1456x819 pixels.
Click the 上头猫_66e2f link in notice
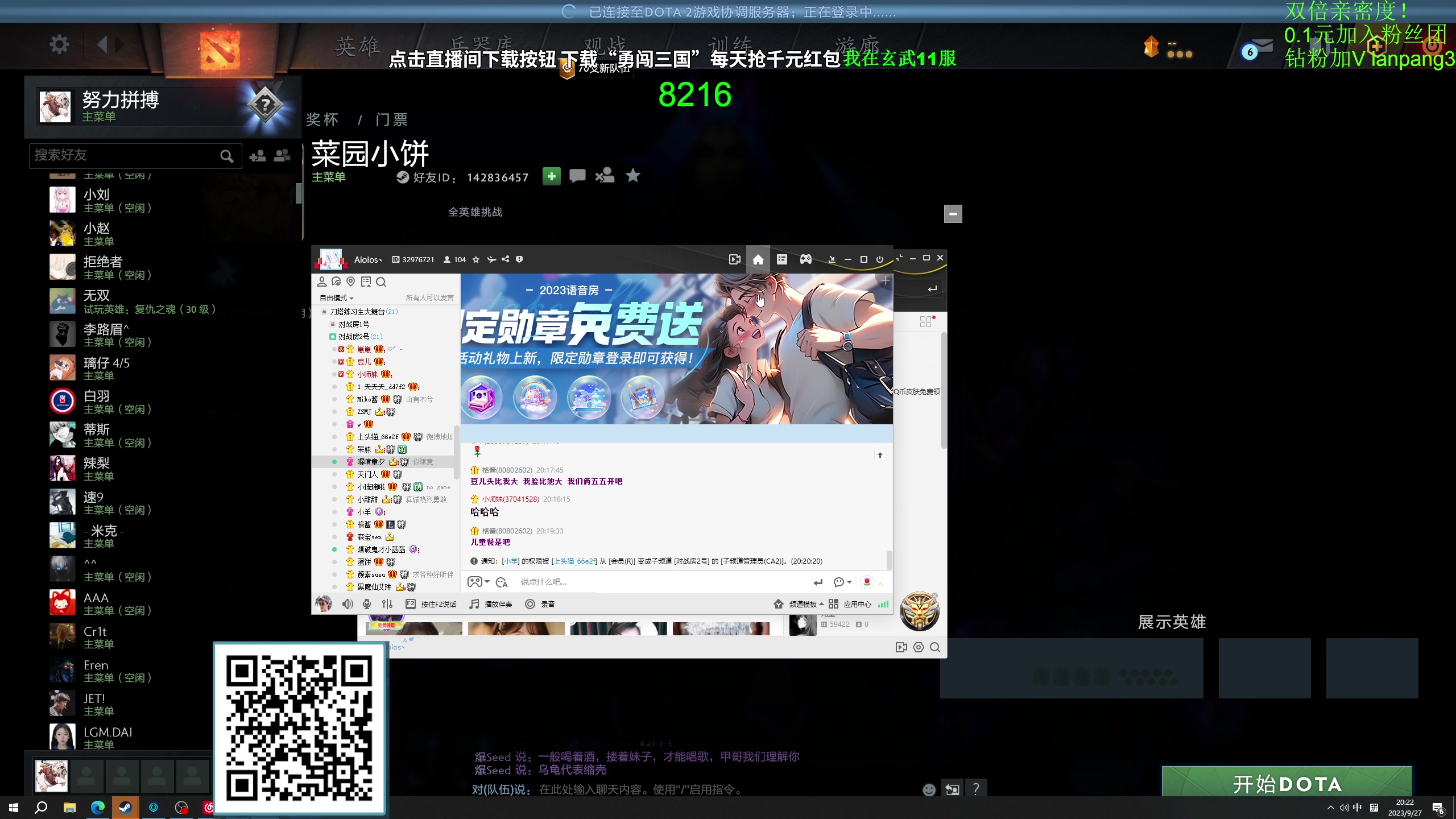click(575, 561)
